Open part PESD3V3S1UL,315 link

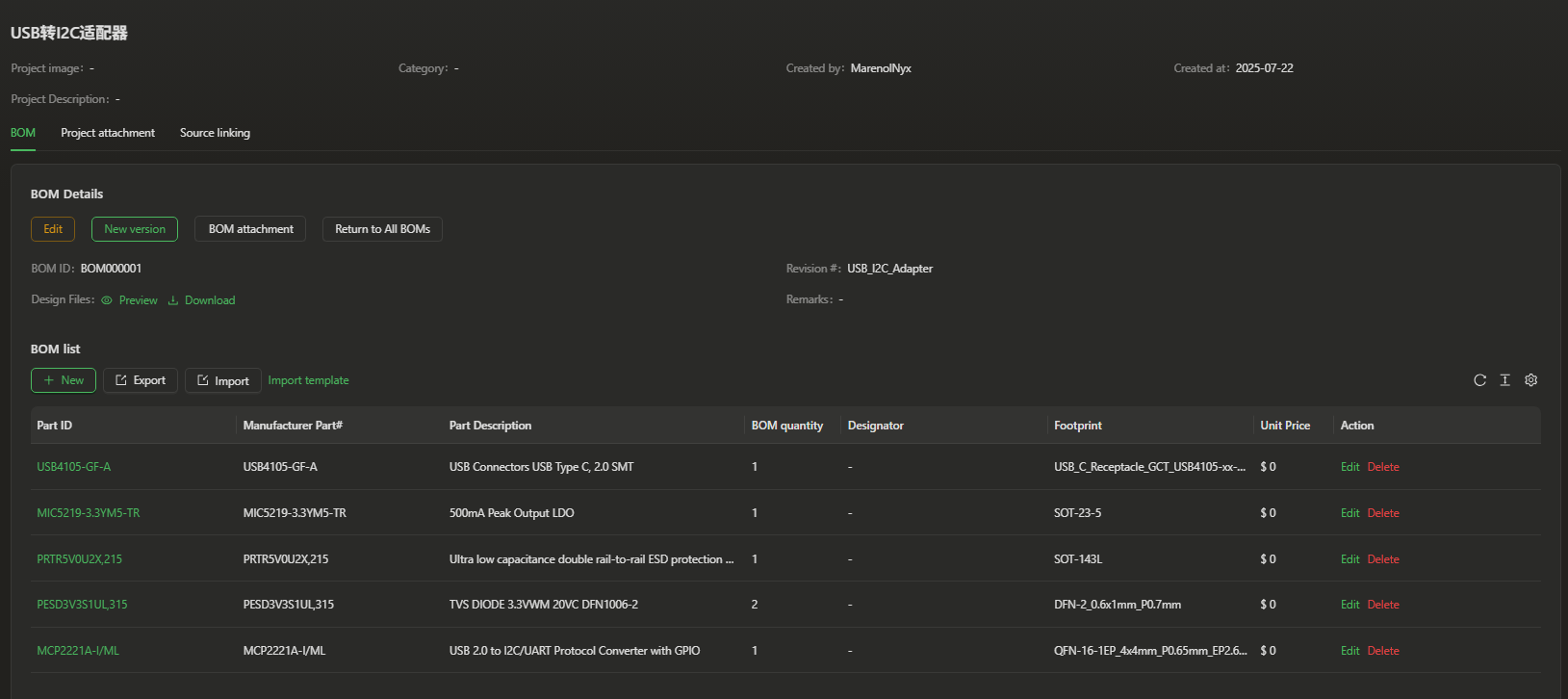pyautogui.click(x=82, y=605)
